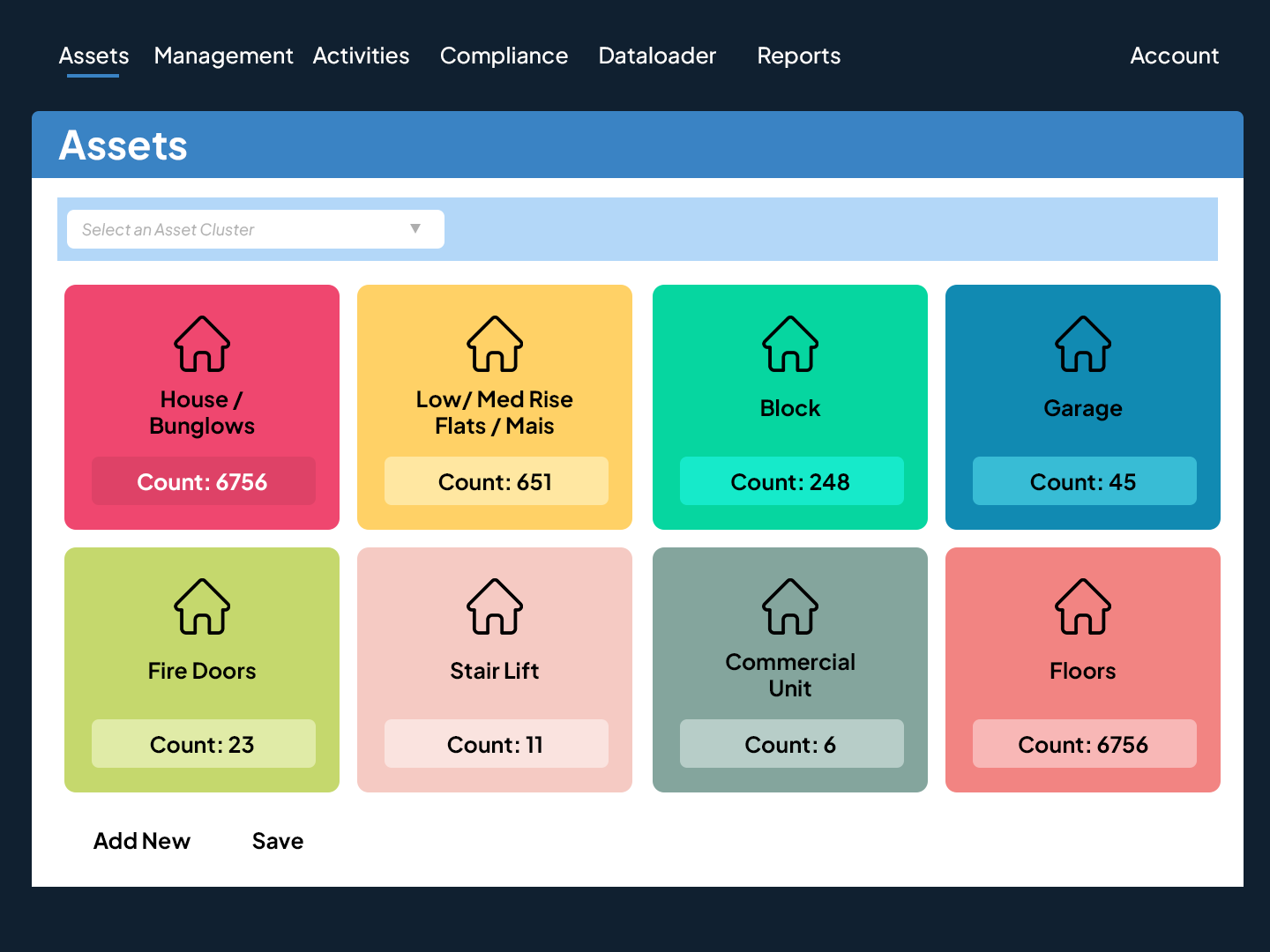Switch to the Activities tab
The height and width of the screenshot is (952, 1270).
361,56
